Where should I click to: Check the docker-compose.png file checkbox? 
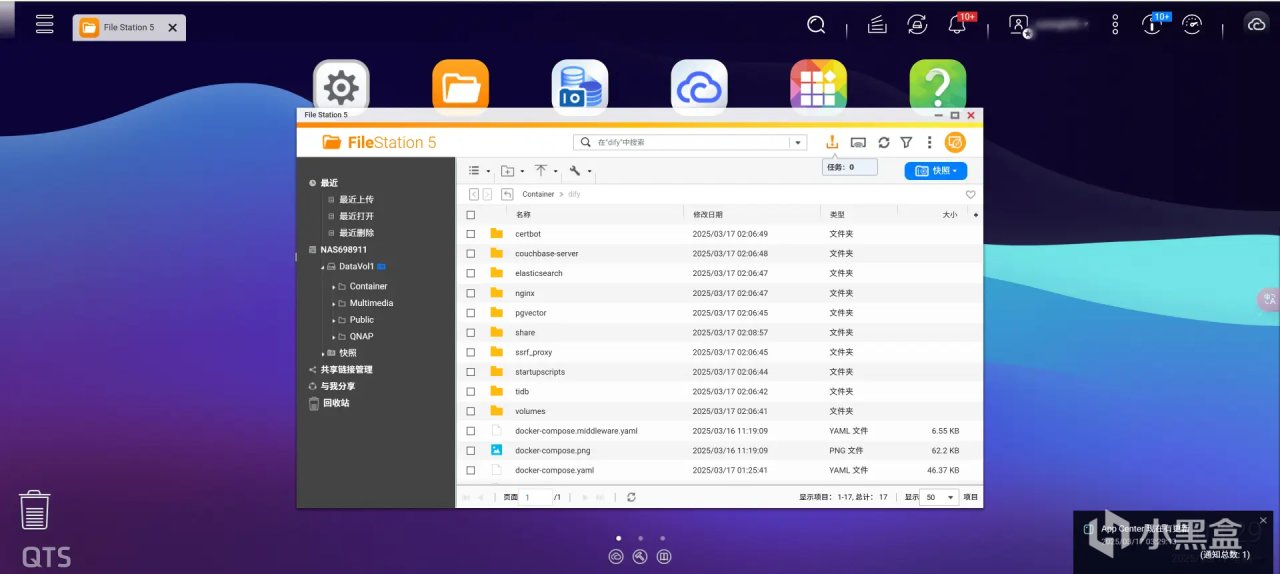(470, 451)
